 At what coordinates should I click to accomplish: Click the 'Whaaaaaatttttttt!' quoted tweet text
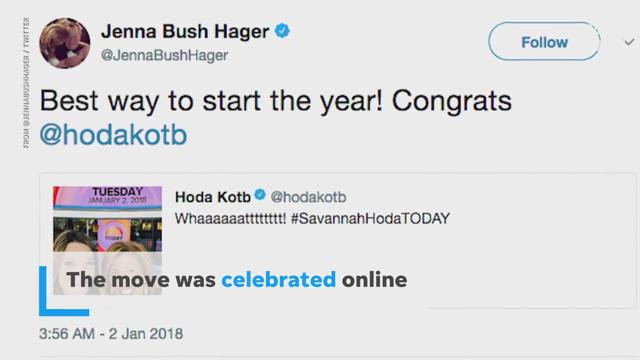pos(231,219)
